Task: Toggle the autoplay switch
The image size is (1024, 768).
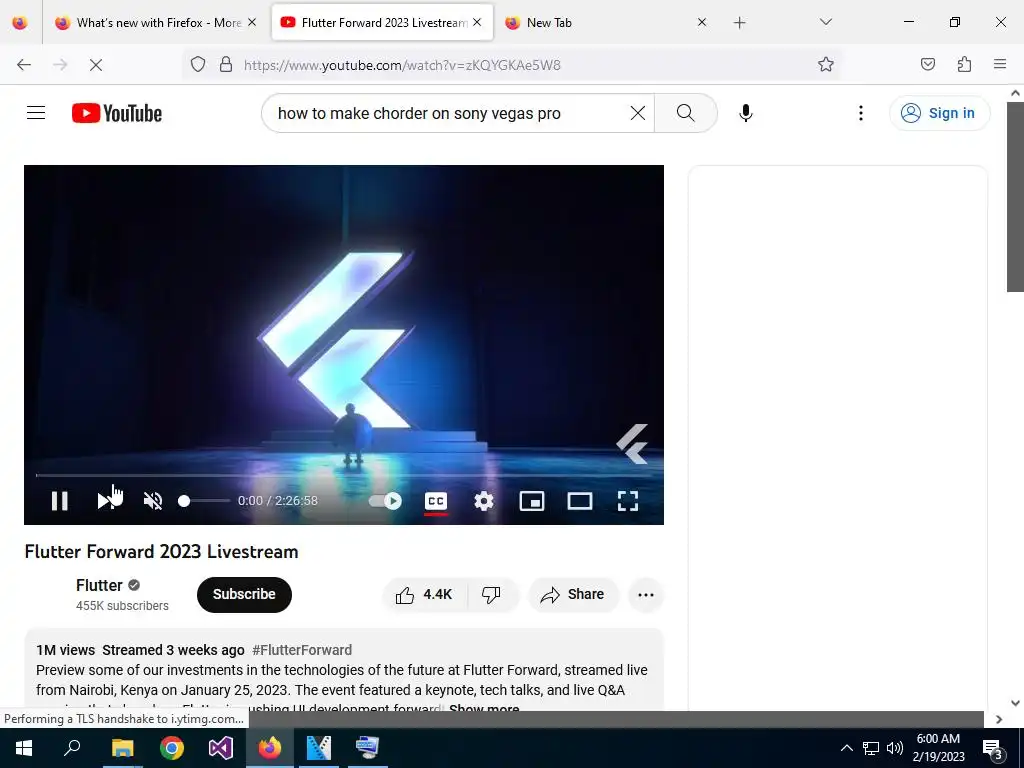Action: [385, 501]
